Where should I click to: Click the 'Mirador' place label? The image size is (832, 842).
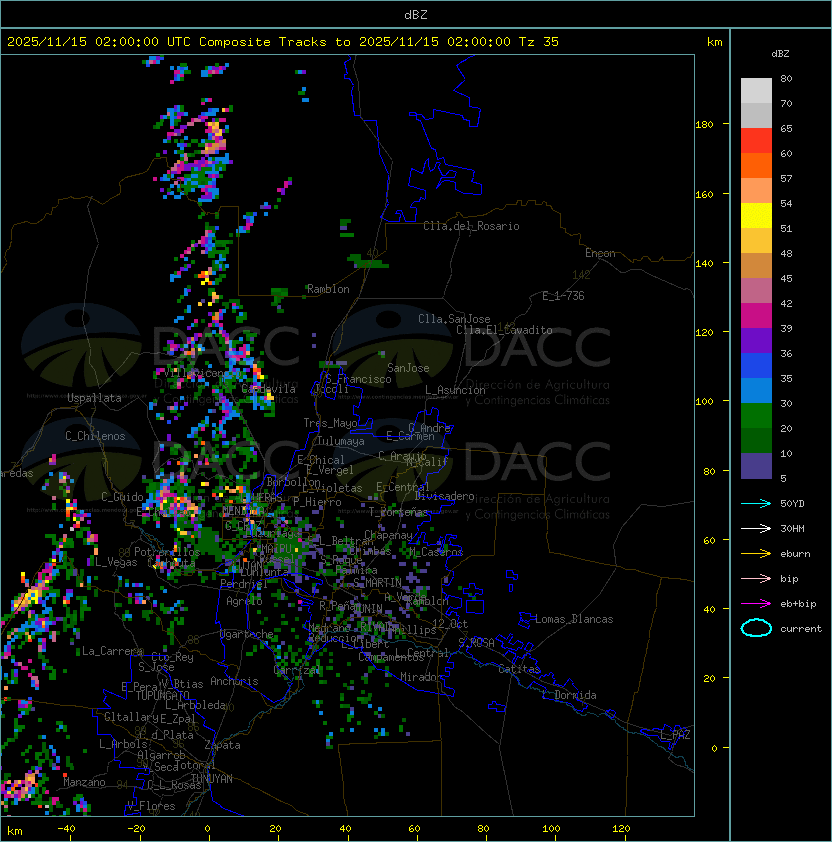pyautogui.click(x=421, y=677)
